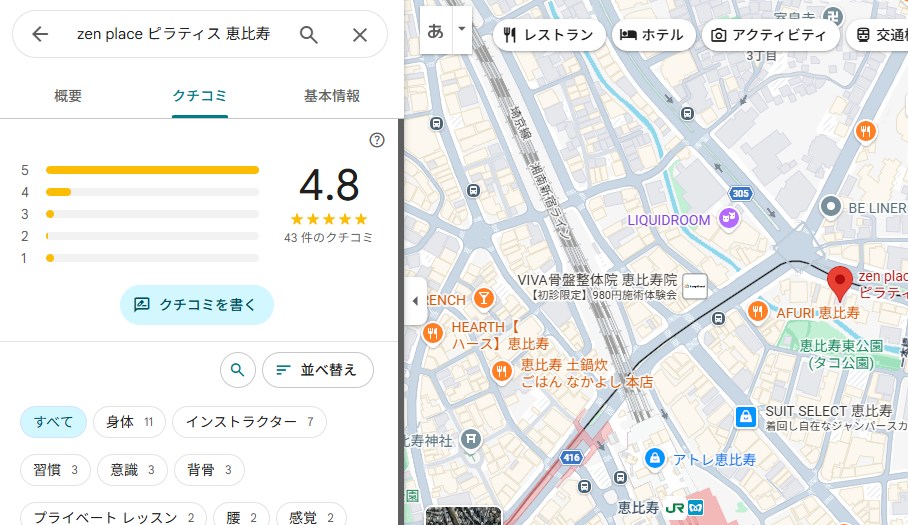This screenshot has height=525, width=908.
Task: Select the すべて review filter chip
Action: [54, 422]
